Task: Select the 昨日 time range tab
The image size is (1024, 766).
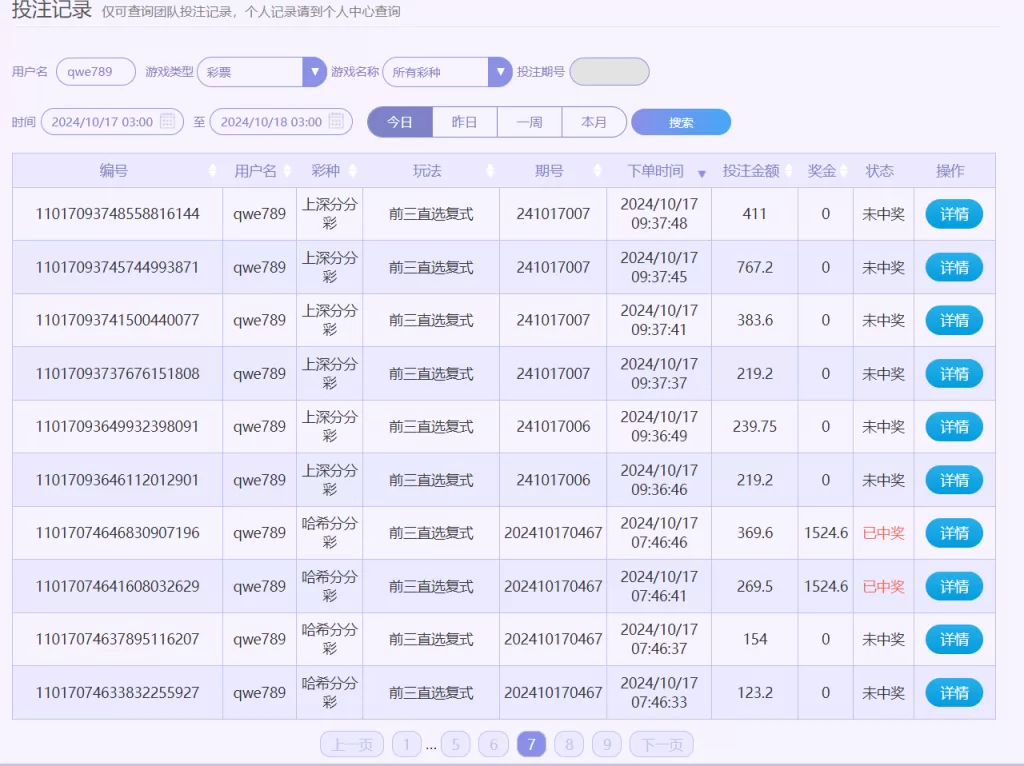Action: (464, 122)
